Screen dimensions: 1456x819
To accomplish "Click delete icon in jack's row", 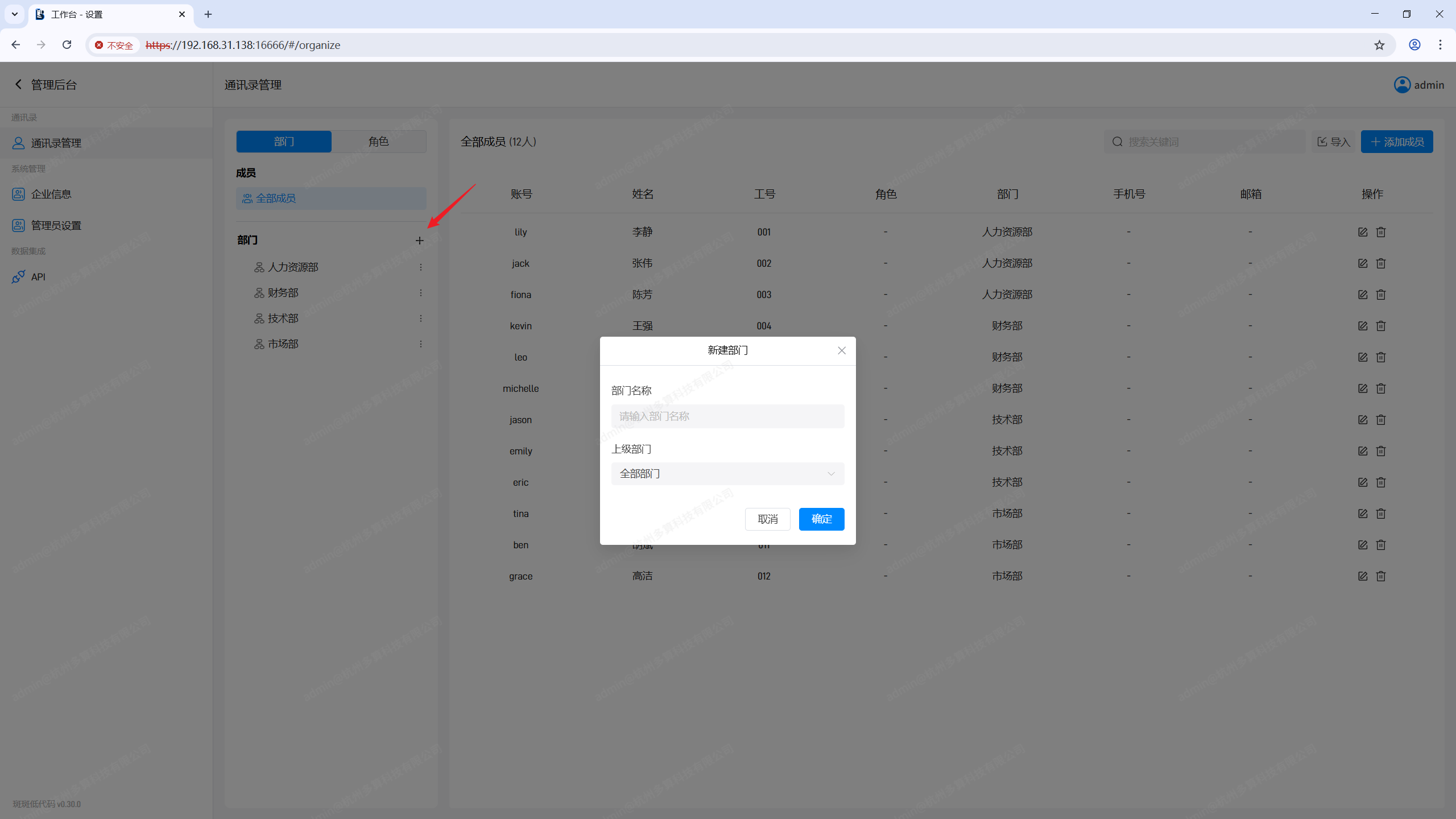I will [x=1381, y=263].
